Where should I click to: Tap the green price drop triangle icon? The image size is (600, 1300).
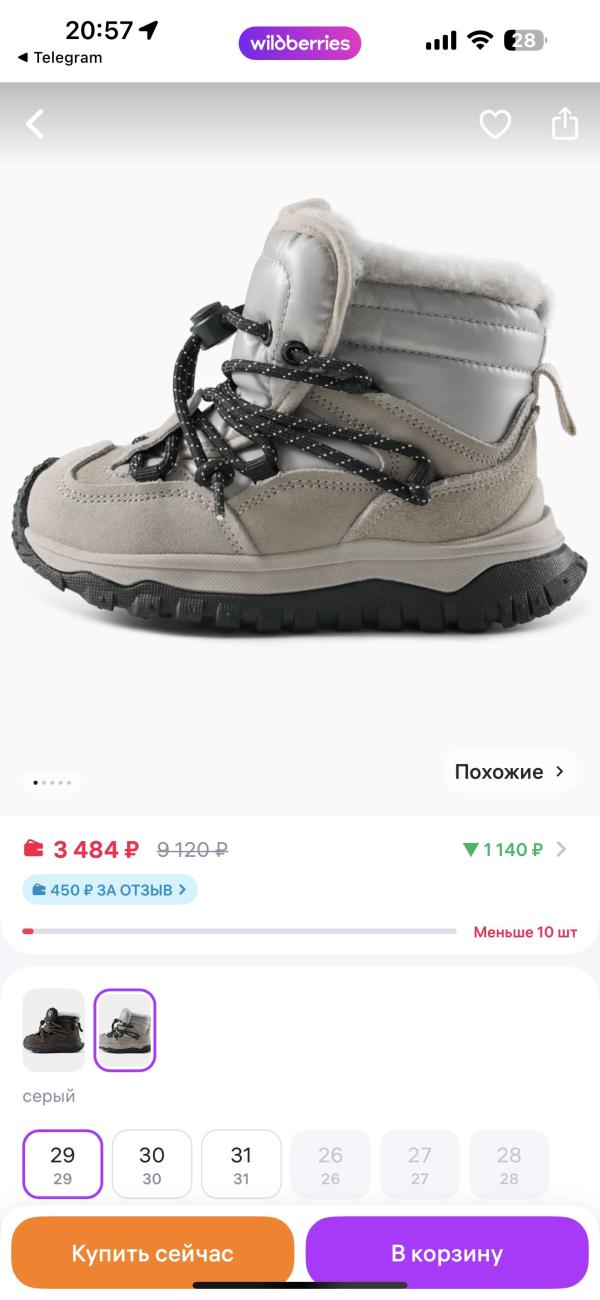[471, 850]
